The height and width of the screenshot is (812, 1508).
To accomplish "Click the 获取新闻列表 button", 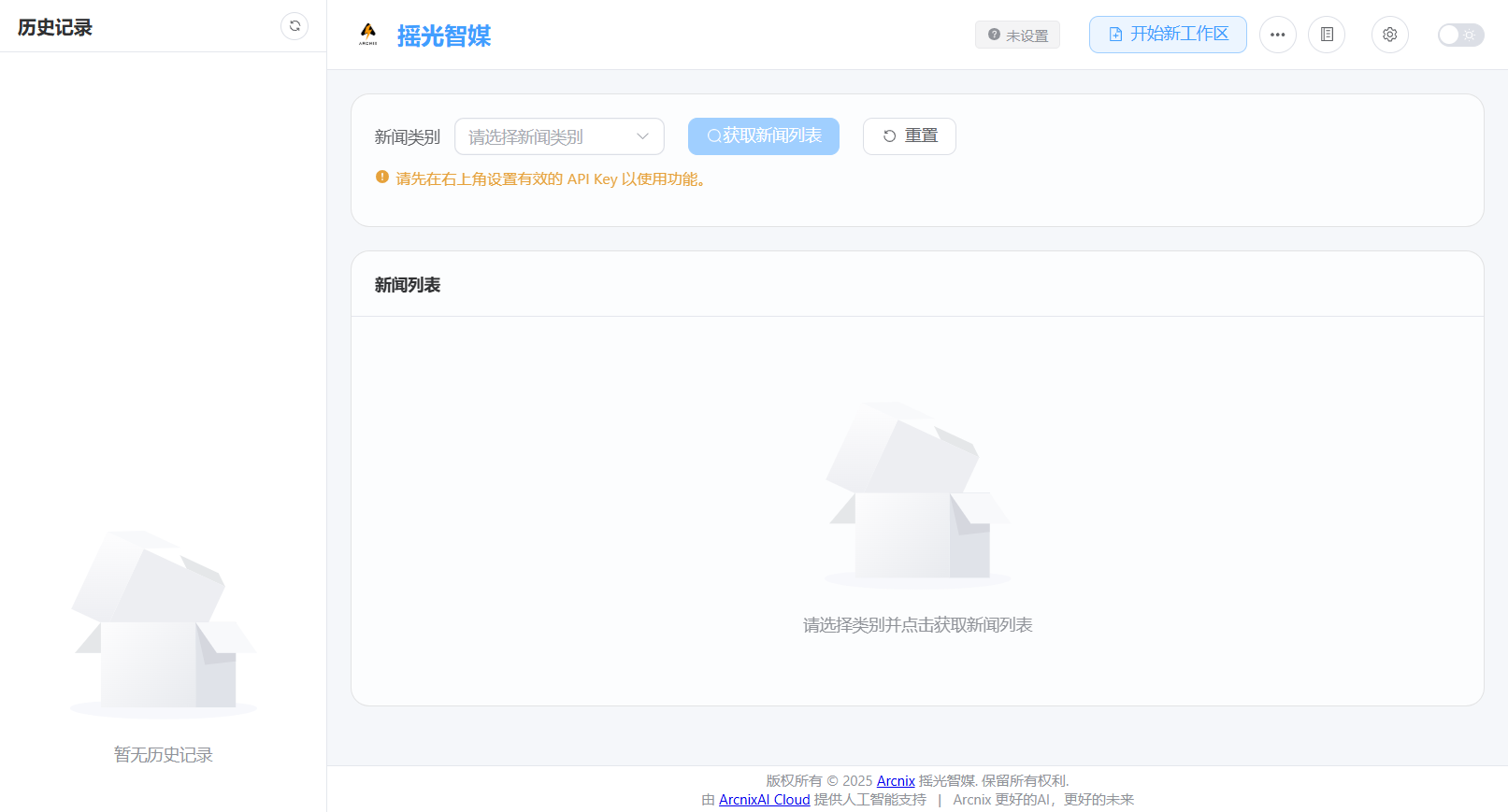I will click(x=763, y=136).
